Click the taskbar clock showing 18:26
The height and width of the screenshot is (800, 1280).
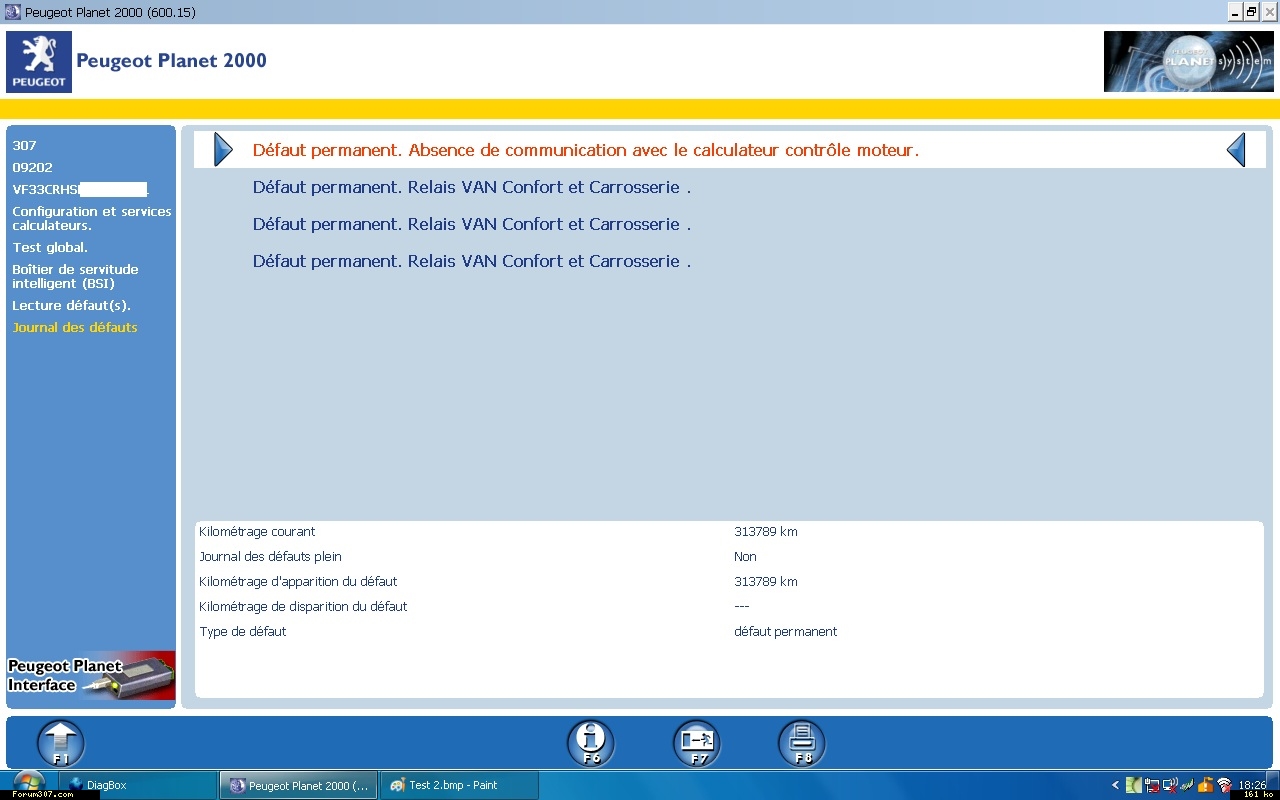(x=1252, y=785)
